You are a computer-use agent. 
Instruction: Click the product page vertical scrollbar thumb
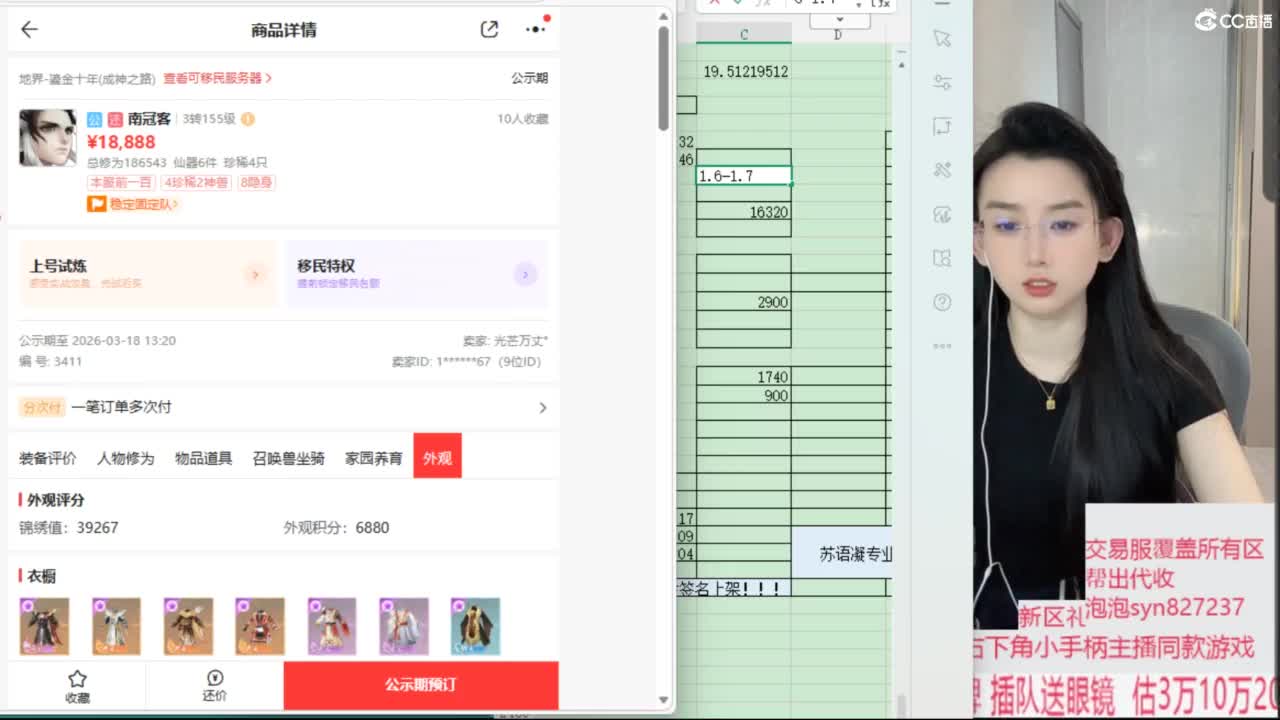point(663,78)
